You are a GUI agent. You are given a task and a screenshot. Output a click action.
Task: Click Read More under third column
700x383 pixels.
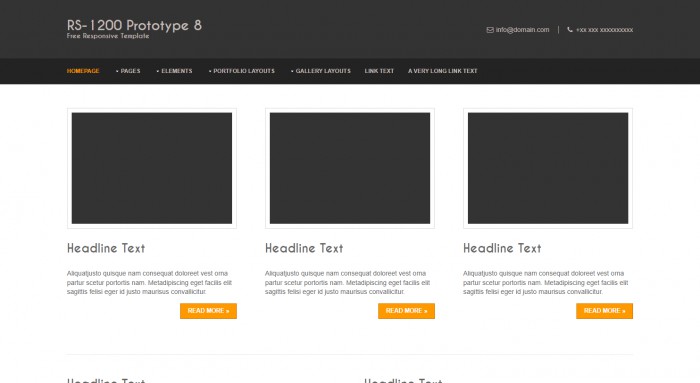pos(604,311)
